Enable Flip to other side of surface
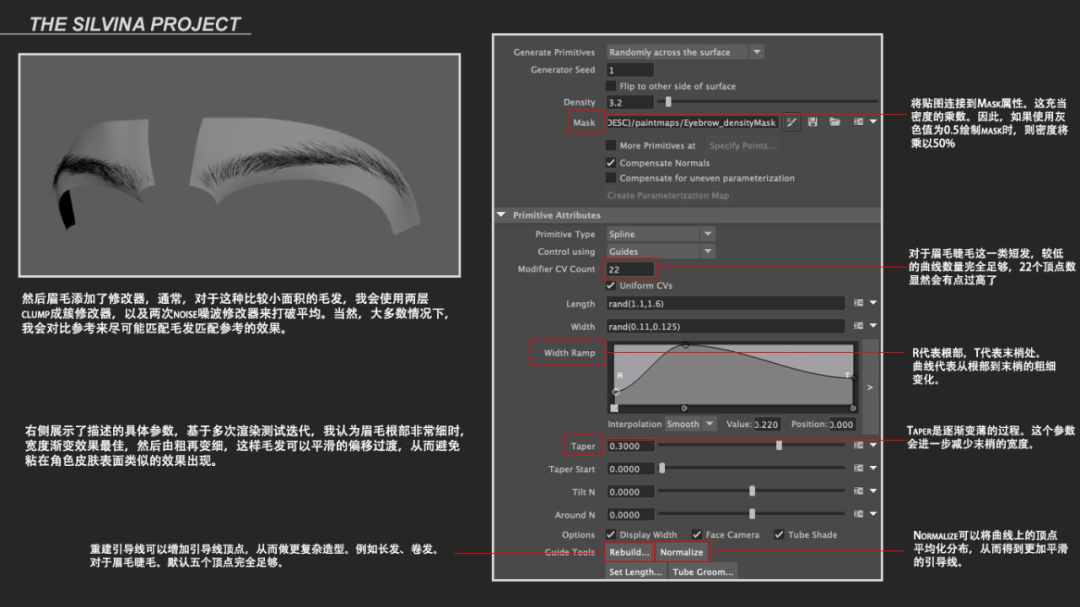 (x=610, y=86)
